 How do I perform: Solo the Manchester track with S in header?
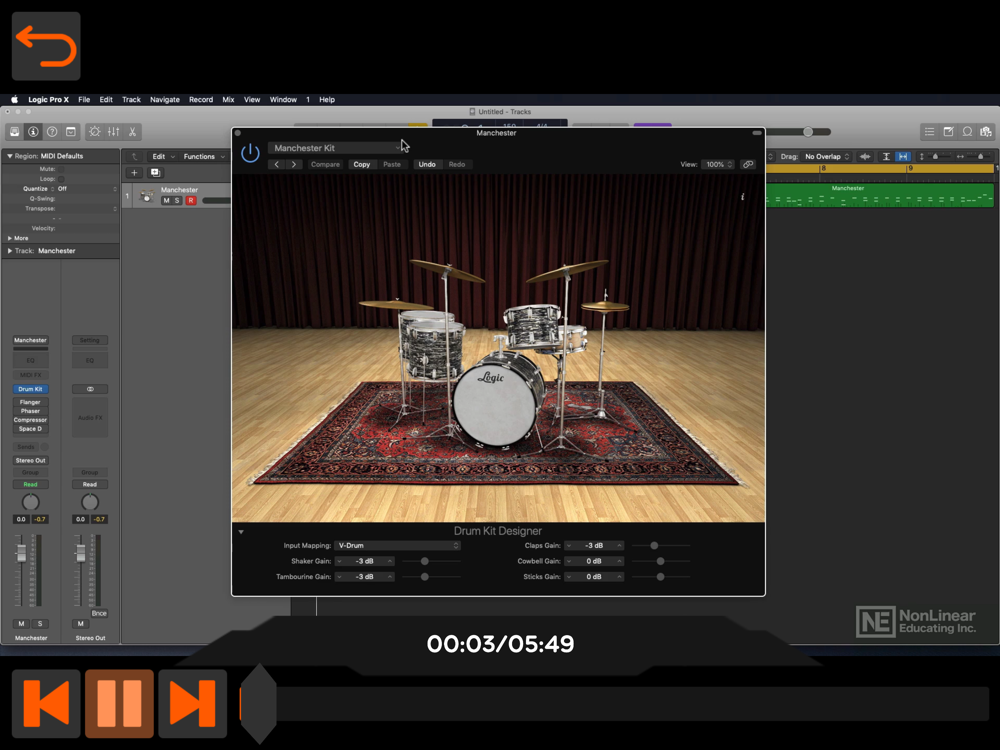[177, 200]
